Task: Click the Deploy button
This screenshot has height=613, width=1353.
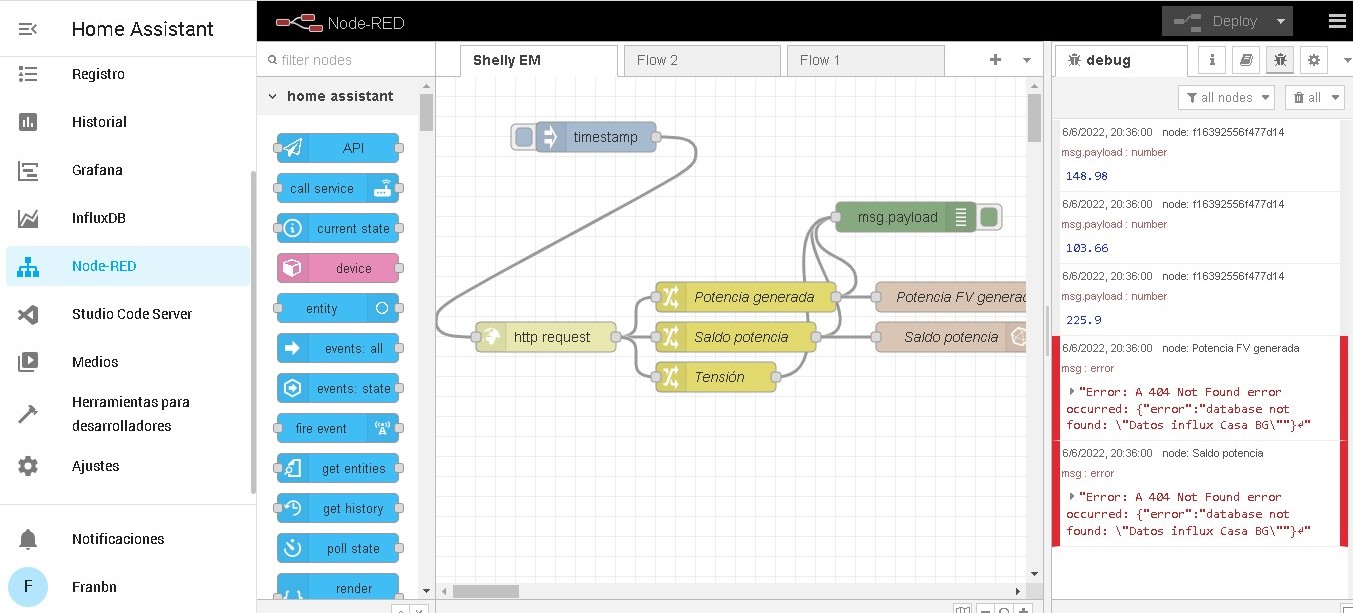Action: [x=1216, y=21]
